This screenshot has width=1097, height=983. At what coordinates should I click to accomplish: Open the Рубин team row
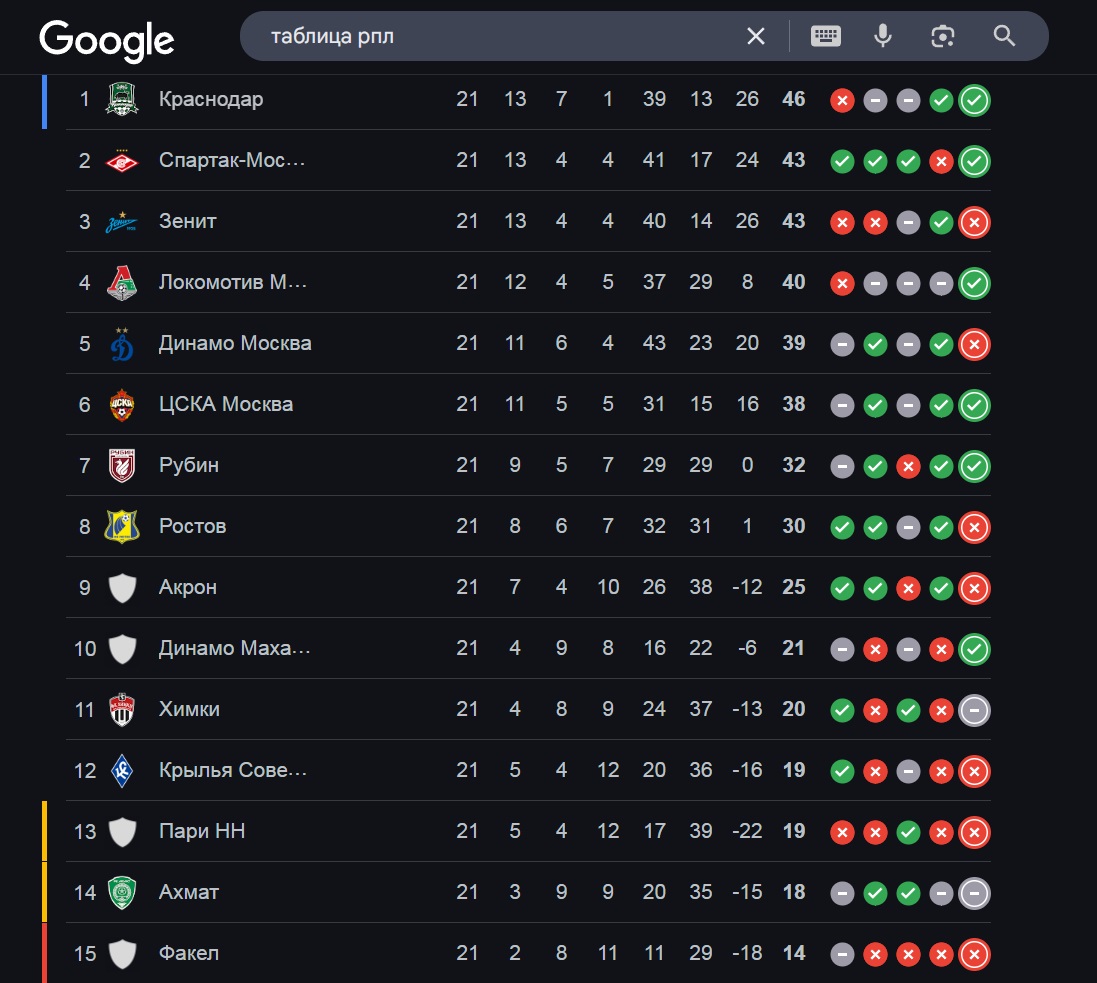tap(528, 465)
